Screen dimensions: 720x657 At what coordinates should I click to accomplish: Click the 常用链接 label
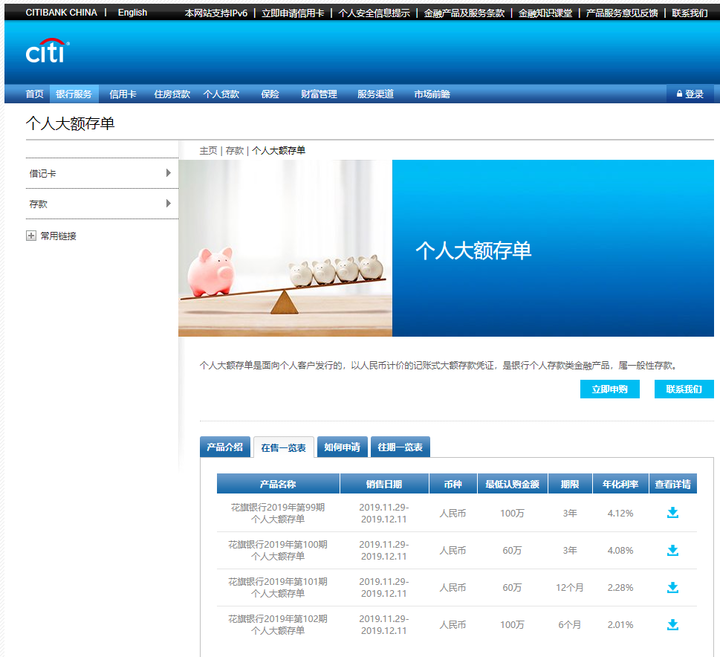click(x=58, y=236)
